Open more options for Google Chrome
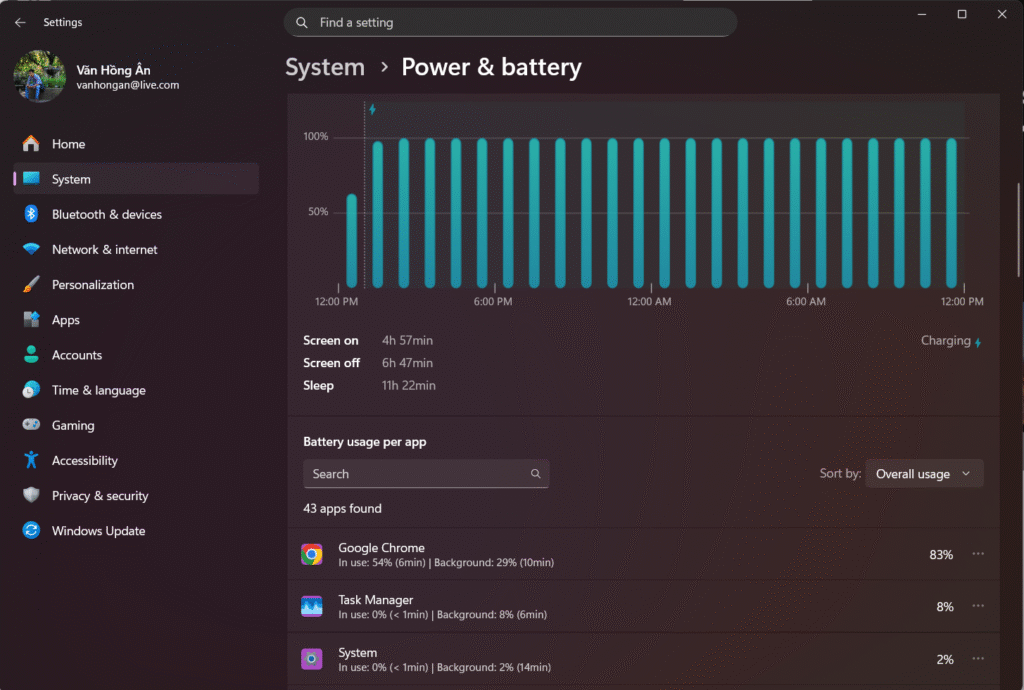This screenshot has width=1024, height=690. pos(978,554)
